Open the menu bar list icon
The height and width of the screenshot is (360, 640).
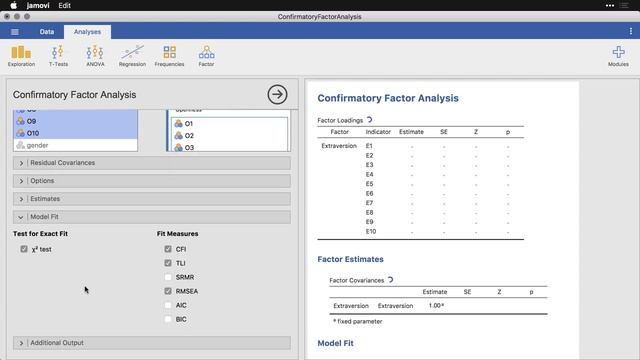pos(624,5)
